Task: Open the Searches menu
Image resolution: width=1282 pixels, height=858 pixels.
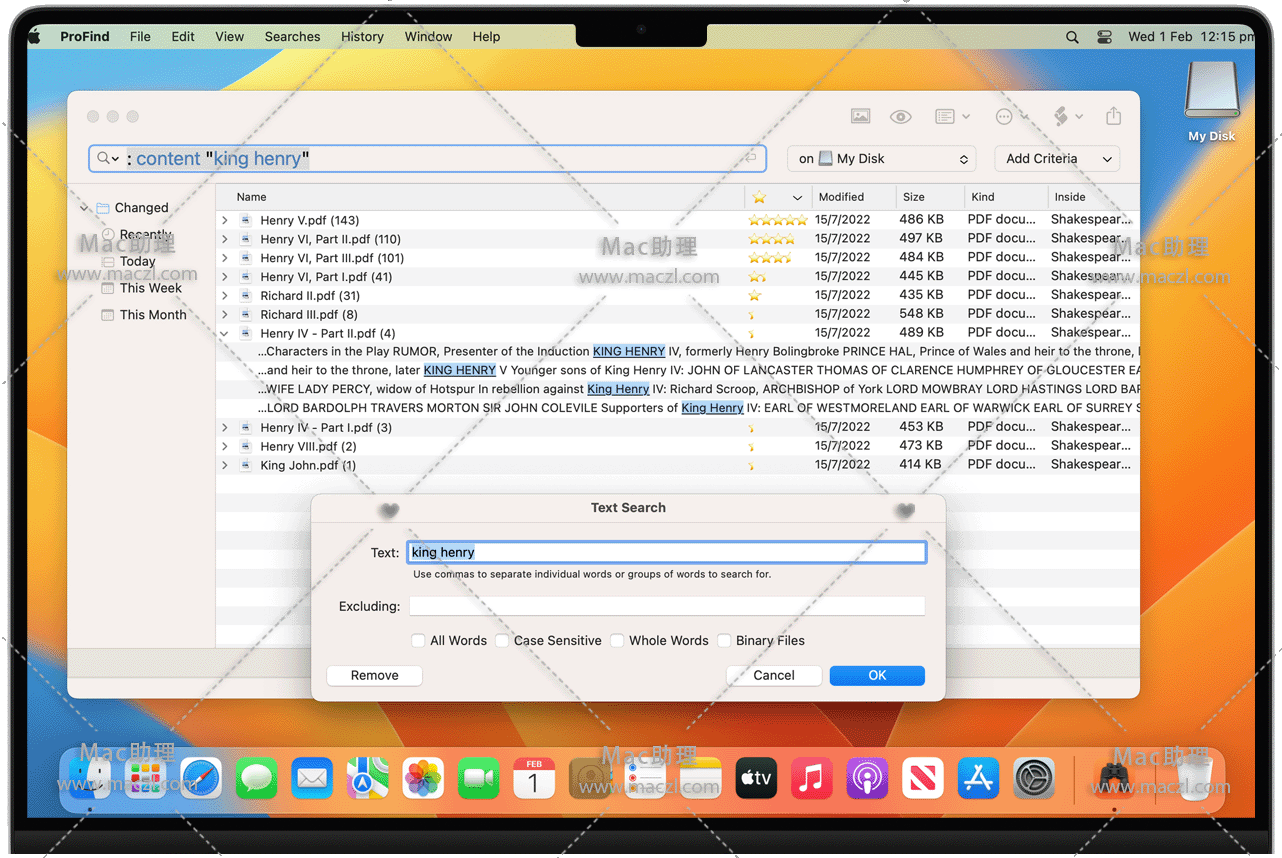Action: point(292,37)
